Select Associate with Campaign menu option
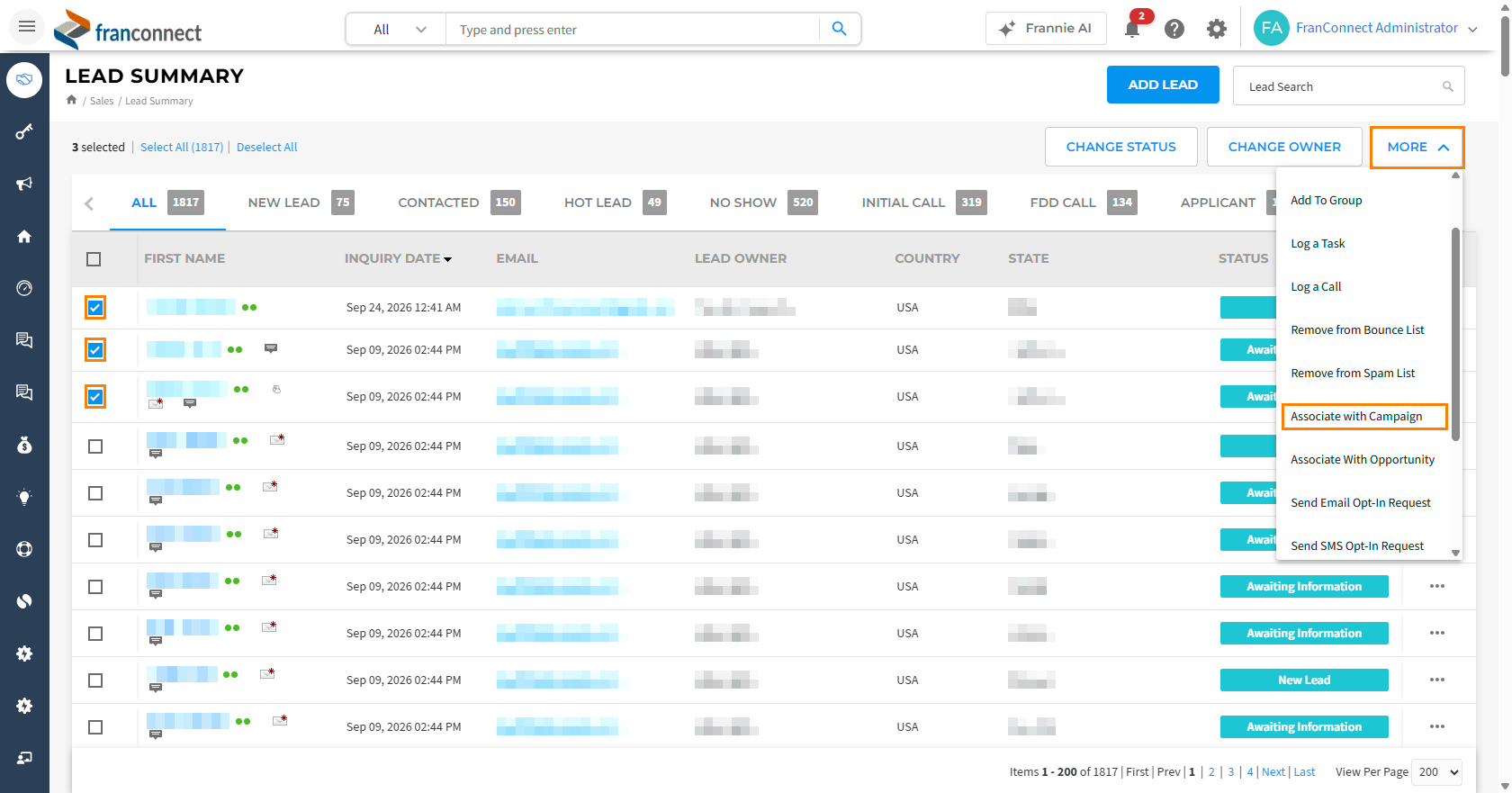 [1364, 417]
